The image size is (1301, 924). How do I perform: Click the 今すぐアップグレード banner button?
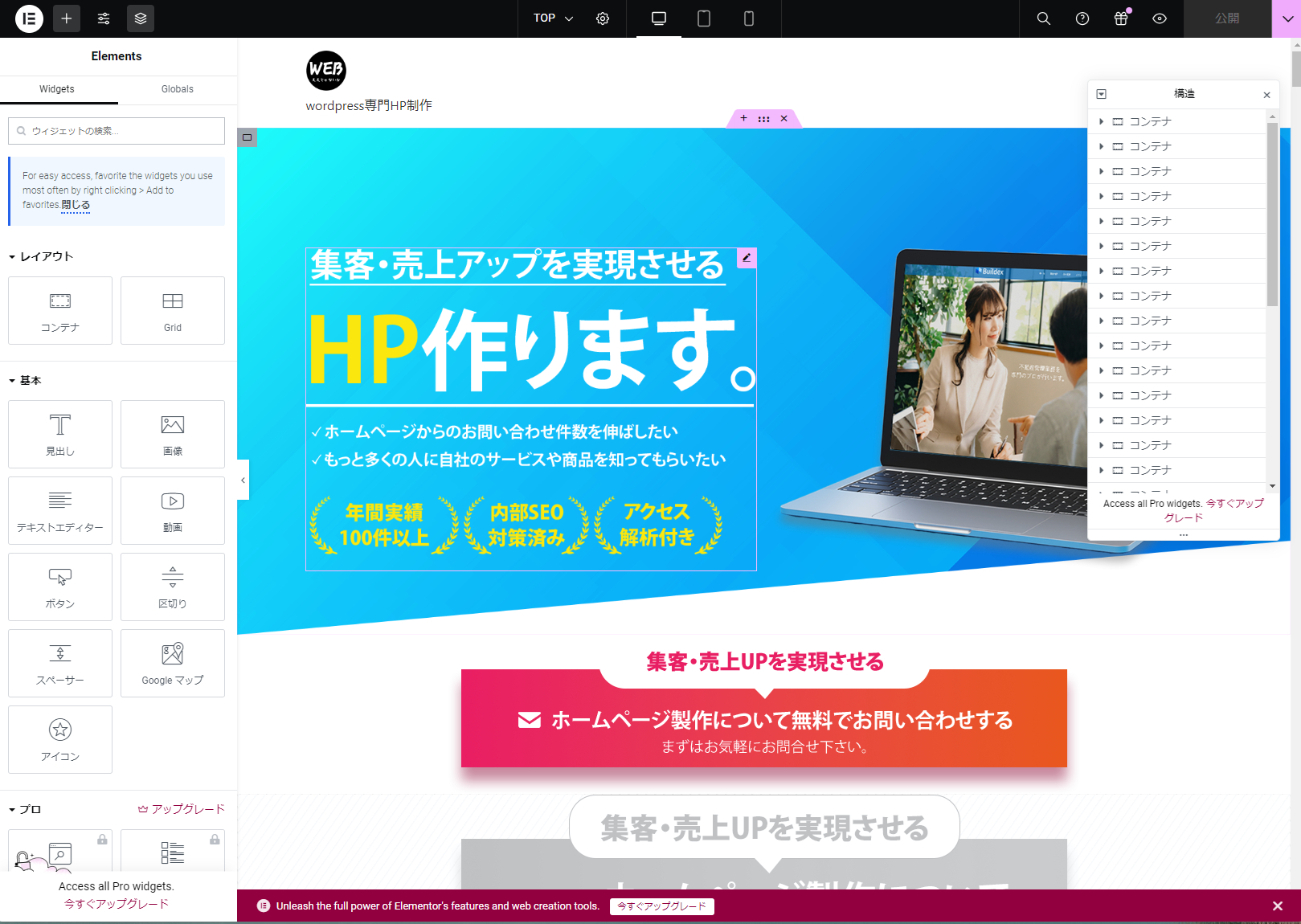(662, 906)
